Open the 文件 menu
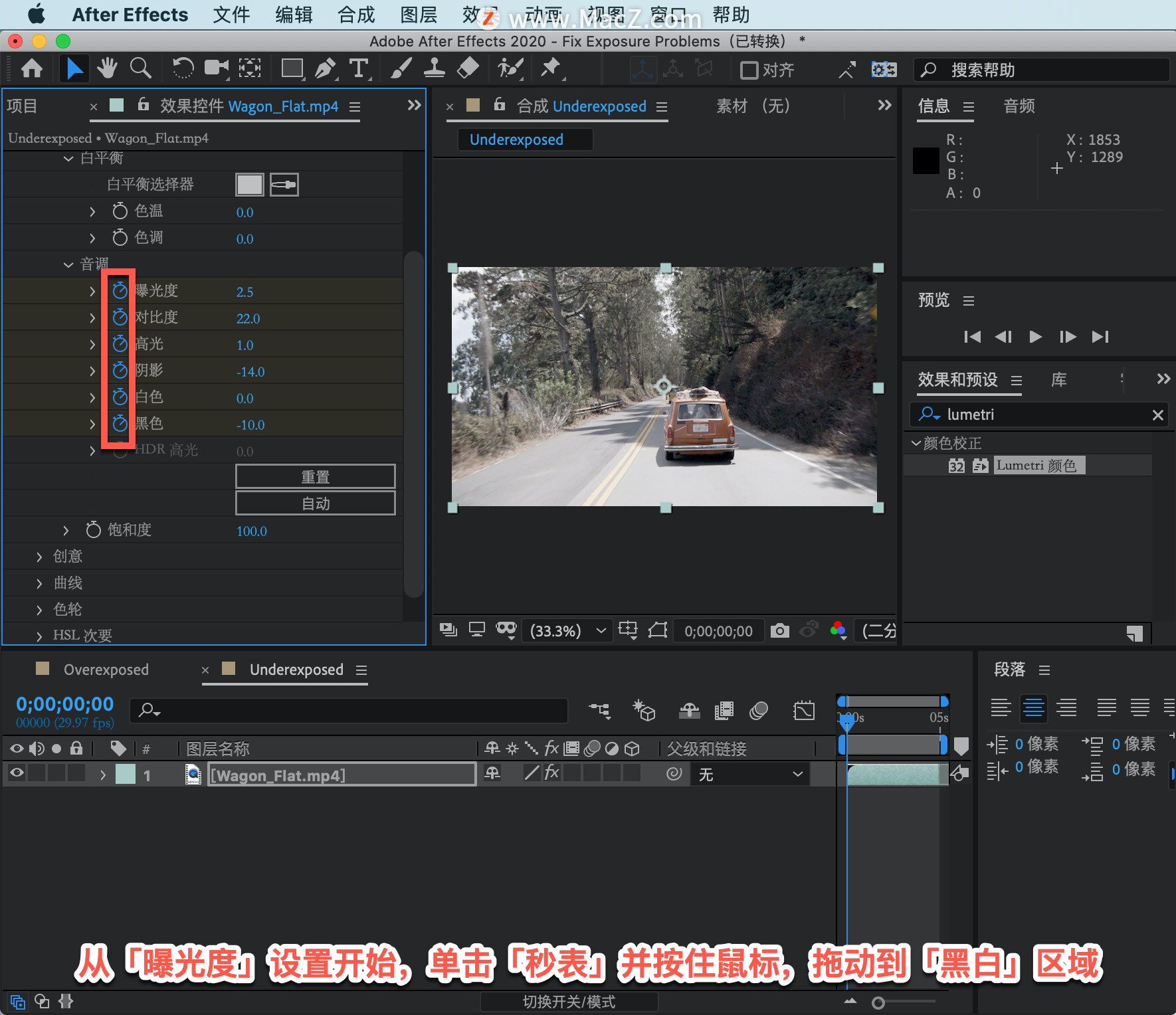Image resolution: width=1176 pixels, height=1015 pixels. 231,15
